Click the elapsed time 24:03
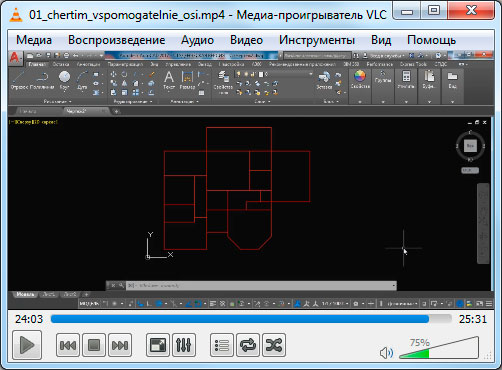The width and height of the screenshot is (502, 370). coord(29,319)
